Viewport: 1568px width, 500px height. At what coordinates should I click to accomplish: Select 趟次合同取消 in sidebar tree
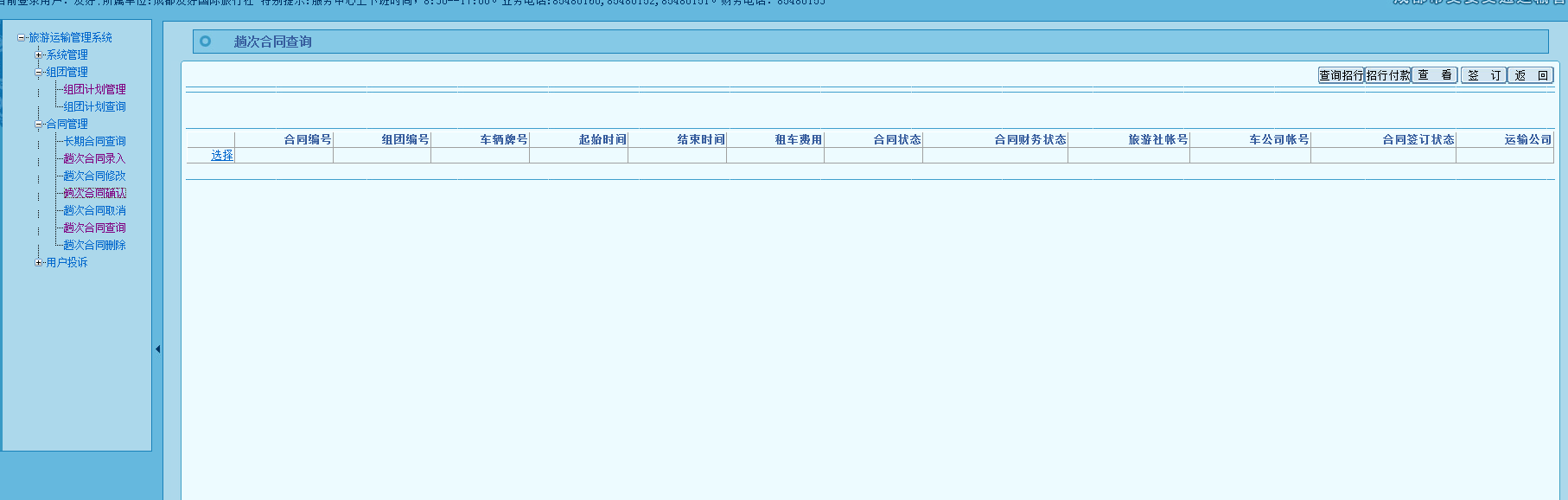click(x=94, y=210)
